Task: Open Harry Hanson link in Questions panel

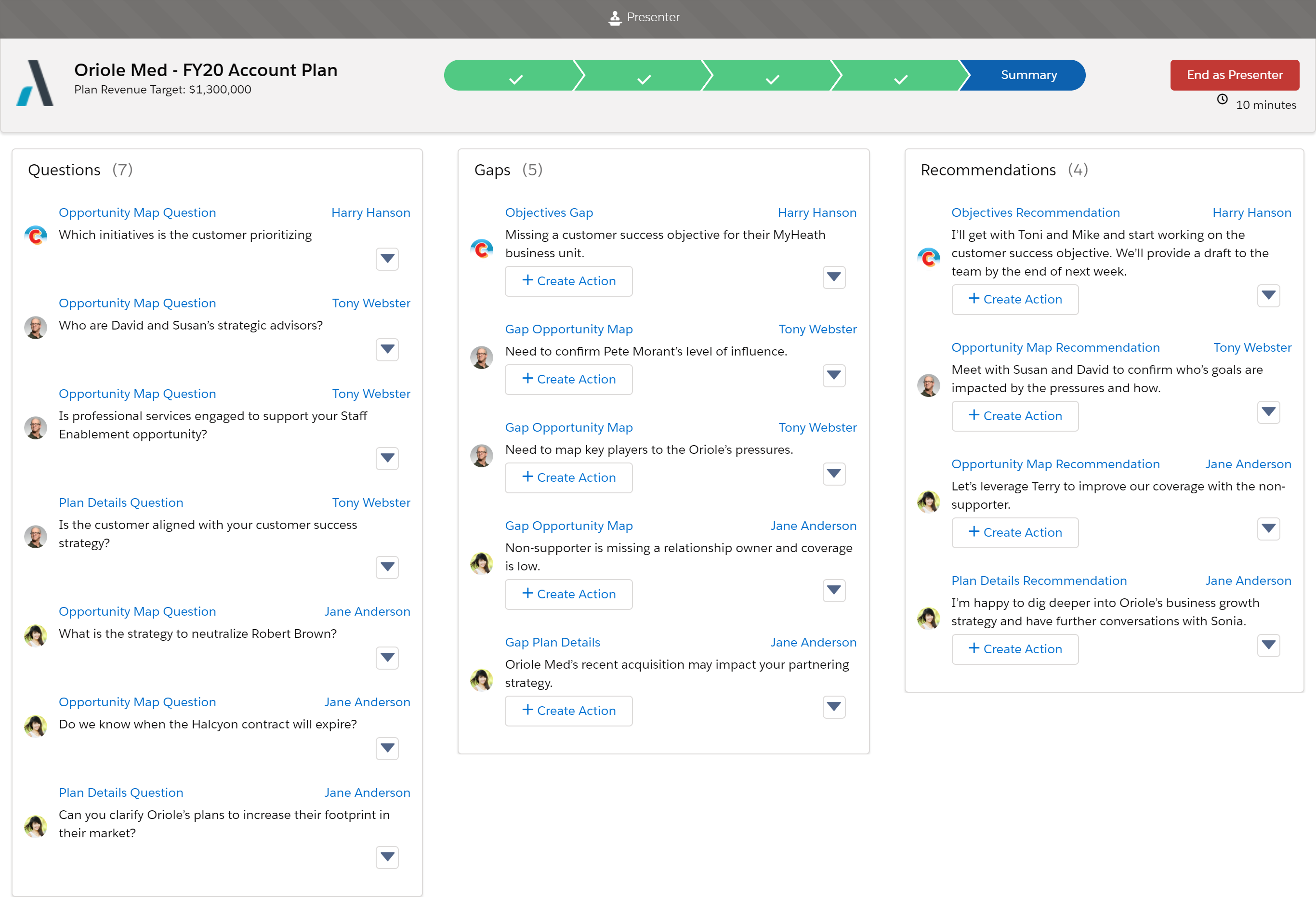Action: pyautogui.click(x=370, y=212)
